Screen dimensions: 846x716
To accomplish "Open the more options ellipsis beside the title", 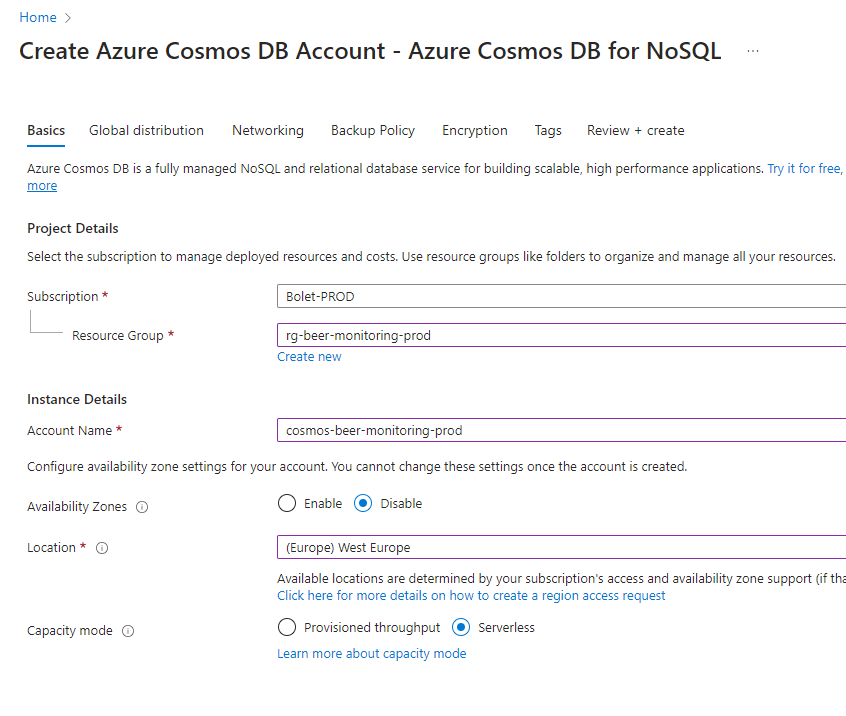I will pyautogui.click(x=753, y=51).
